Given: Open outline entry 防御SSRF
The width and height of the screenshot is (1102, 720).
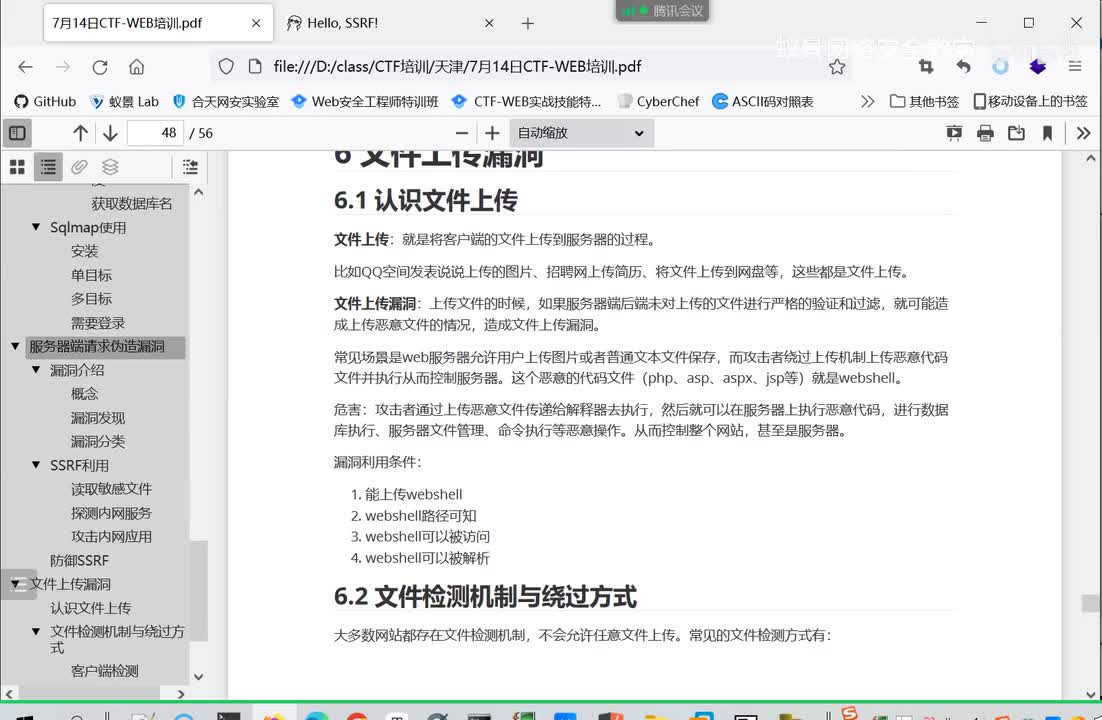Looking at the screenshot, I should [x=79, y=560].
